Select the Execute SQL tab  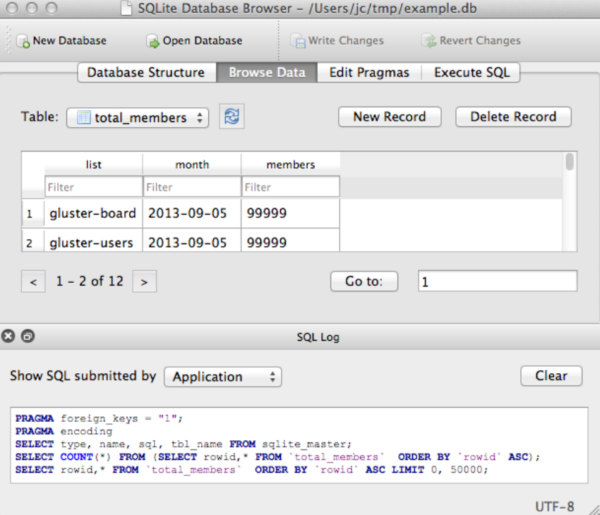pyautogui.click(x=470, y=73)
